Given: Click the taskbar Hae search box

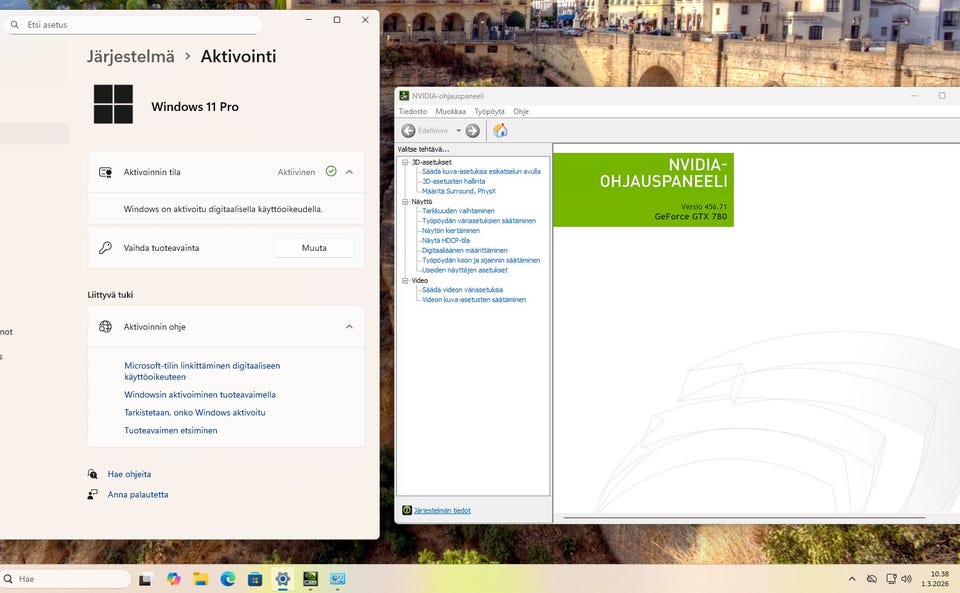Looking at the screenshot, I should coord(66,579).
